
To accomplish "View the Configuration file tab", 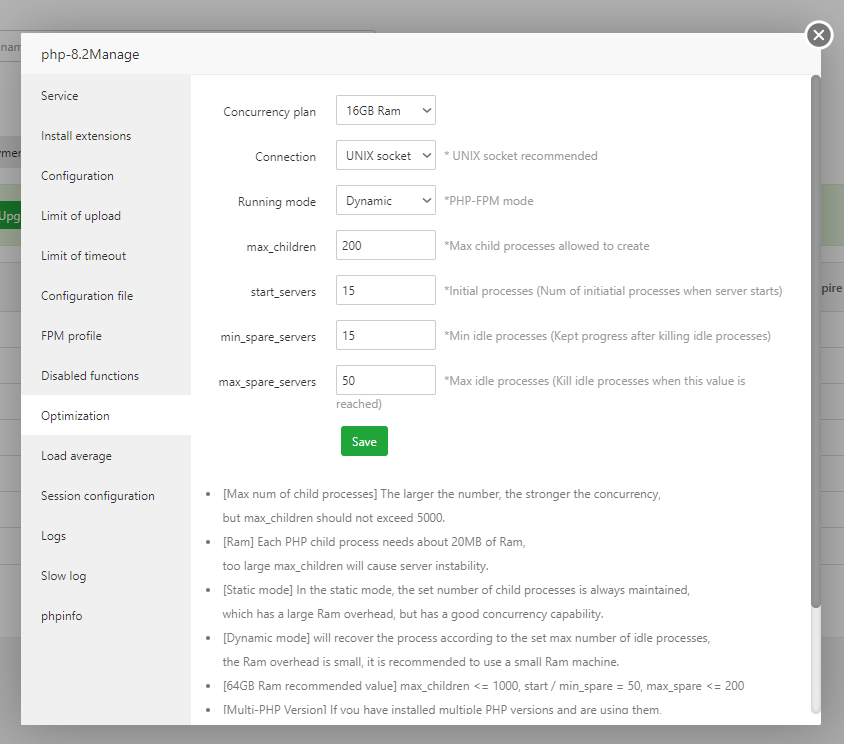I will tap(87, 296).
